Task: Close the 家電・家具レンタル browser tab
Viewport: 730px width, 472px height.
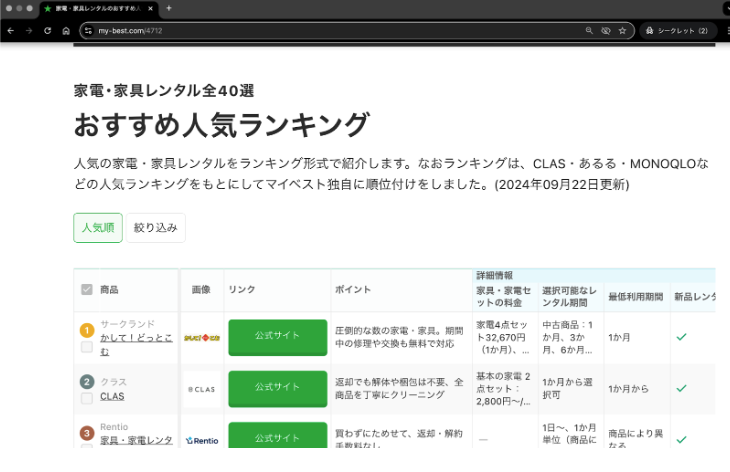Action: tap(150, 8)
